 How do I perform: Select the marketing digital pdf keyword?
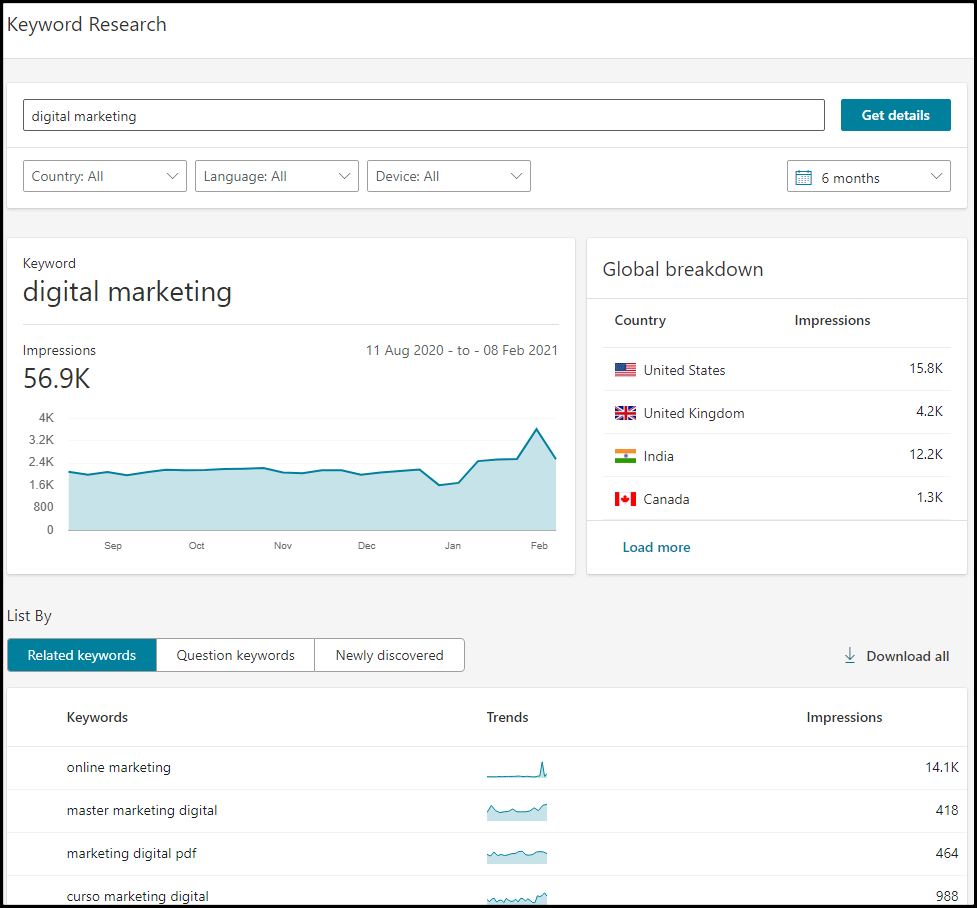pos(131,853)
